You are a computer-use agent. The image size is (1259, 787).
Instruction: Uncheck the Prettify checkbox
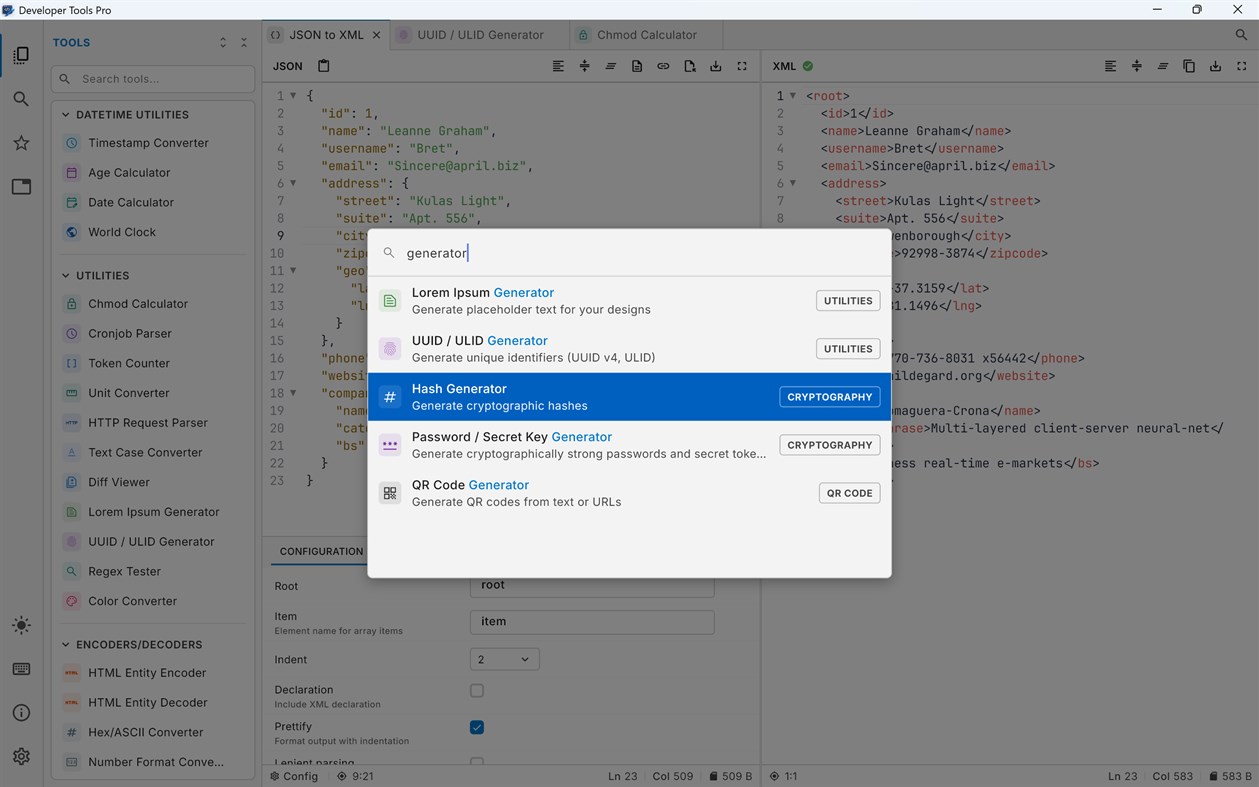click(477, 727)
